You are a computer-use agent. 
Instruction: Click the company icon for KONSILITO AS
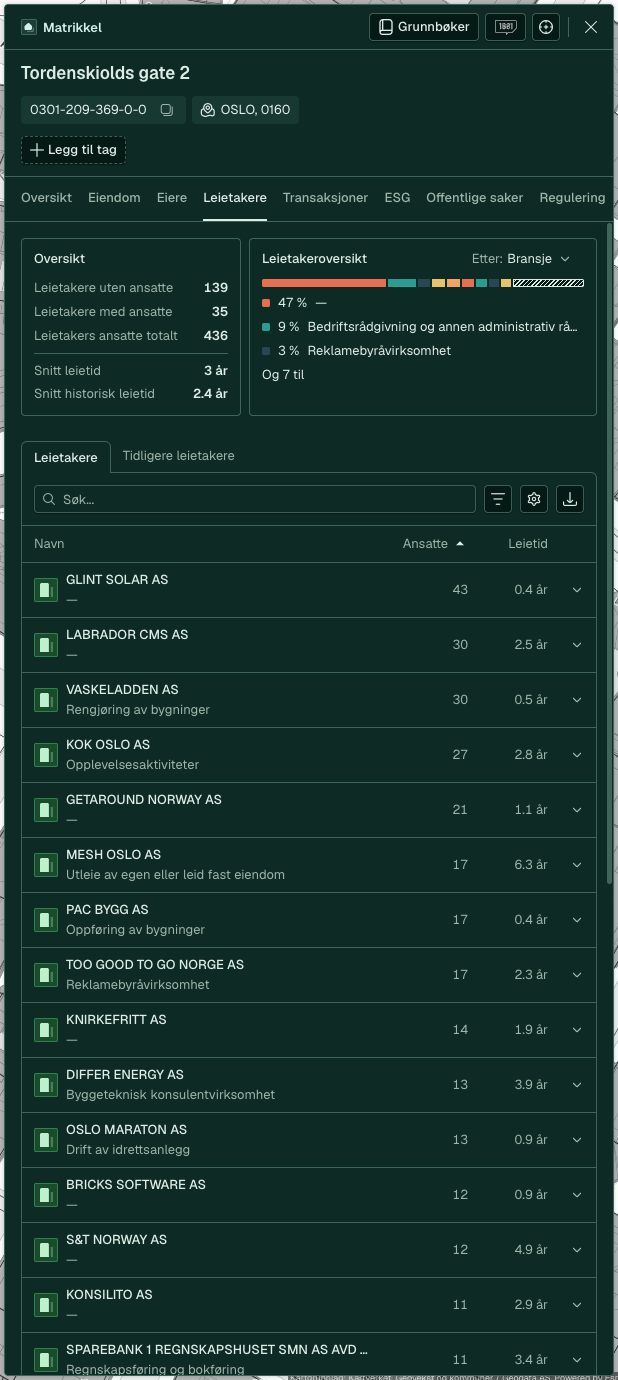pyautogui.click(x=46, y=1305)
